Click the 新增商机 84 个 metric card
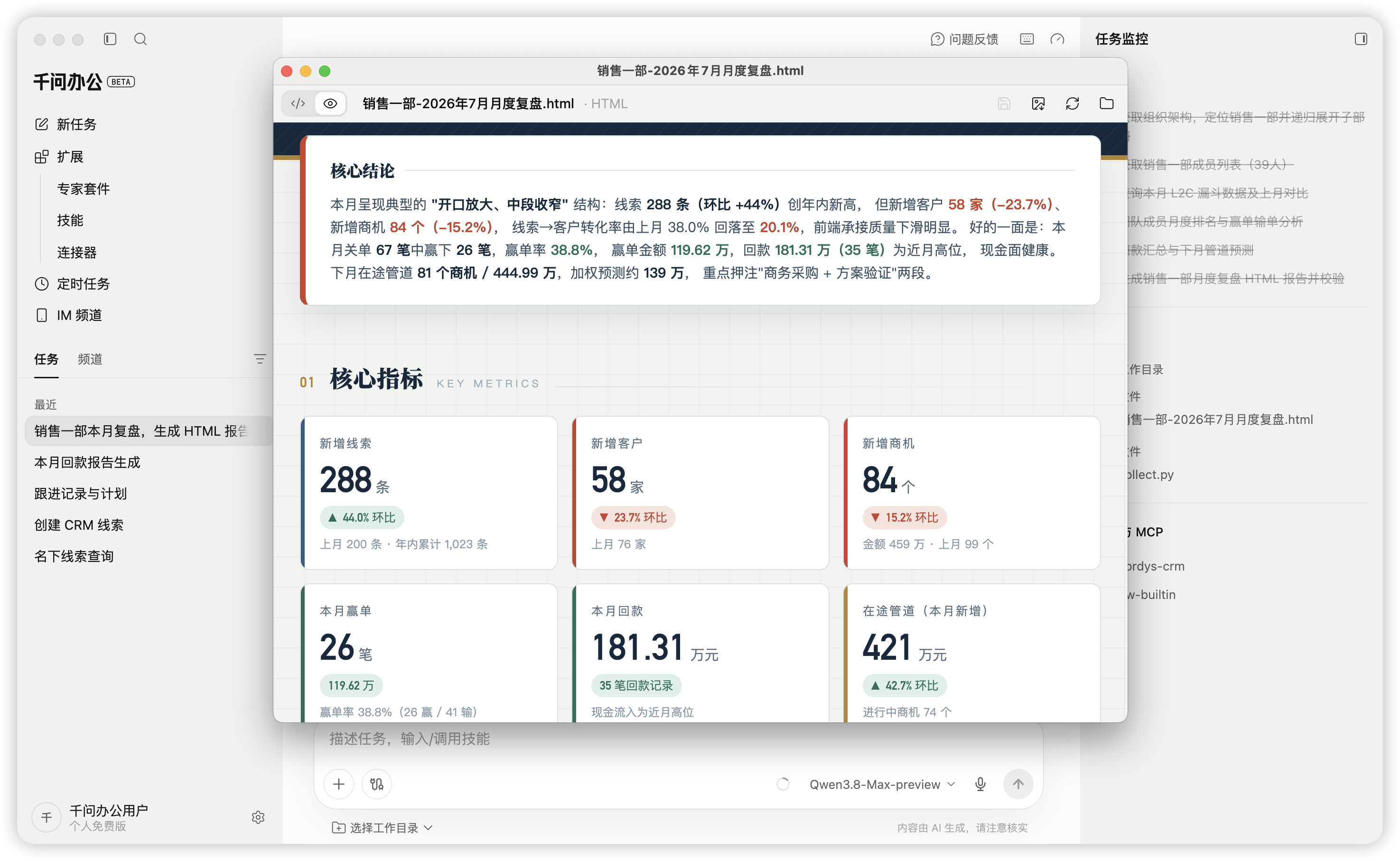The height and width of the screenshot is (861, 1400). (x=972, y=493)
